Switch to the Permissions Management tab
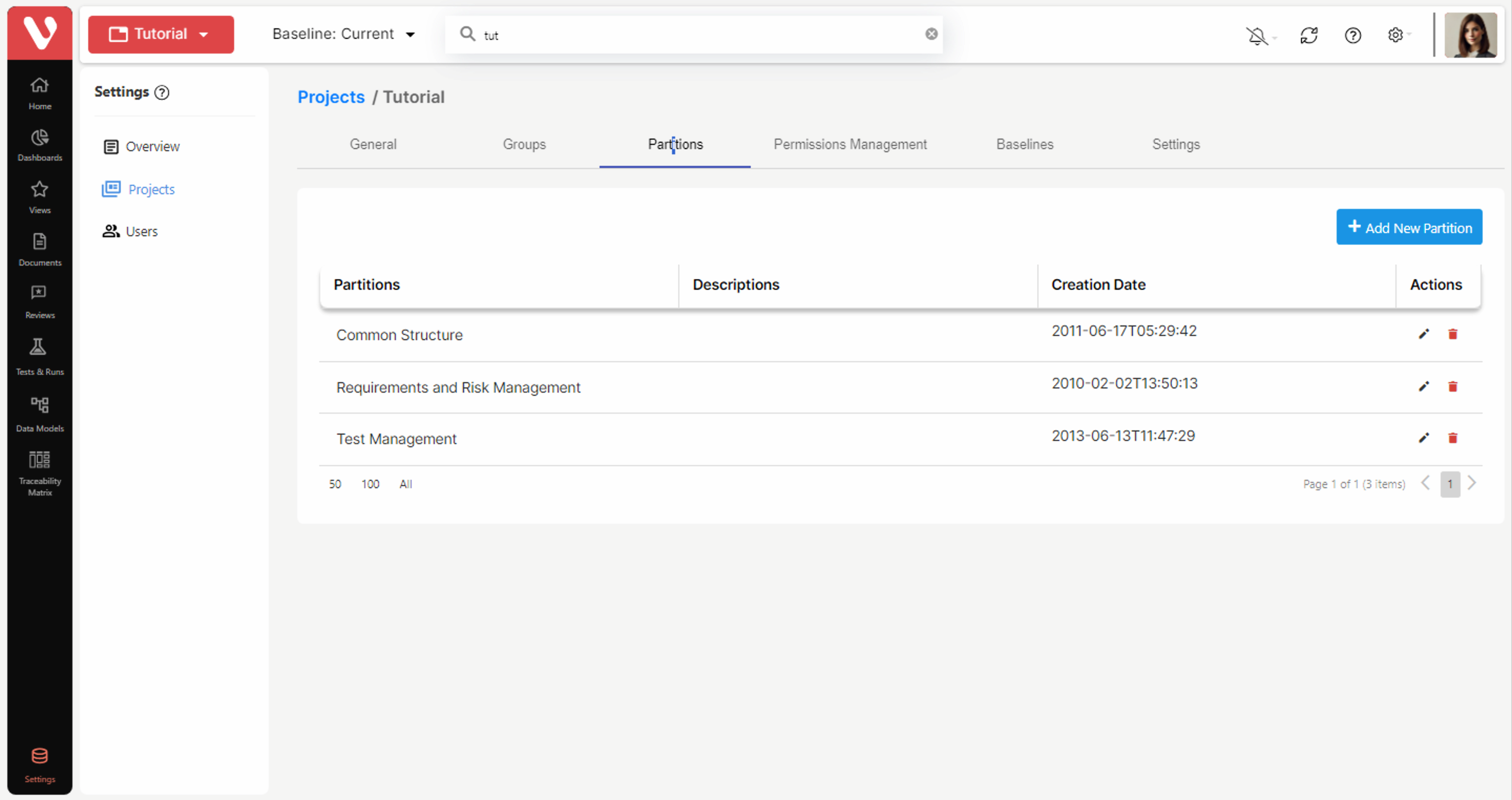The image size is (1512, 800). click(849, 144)
